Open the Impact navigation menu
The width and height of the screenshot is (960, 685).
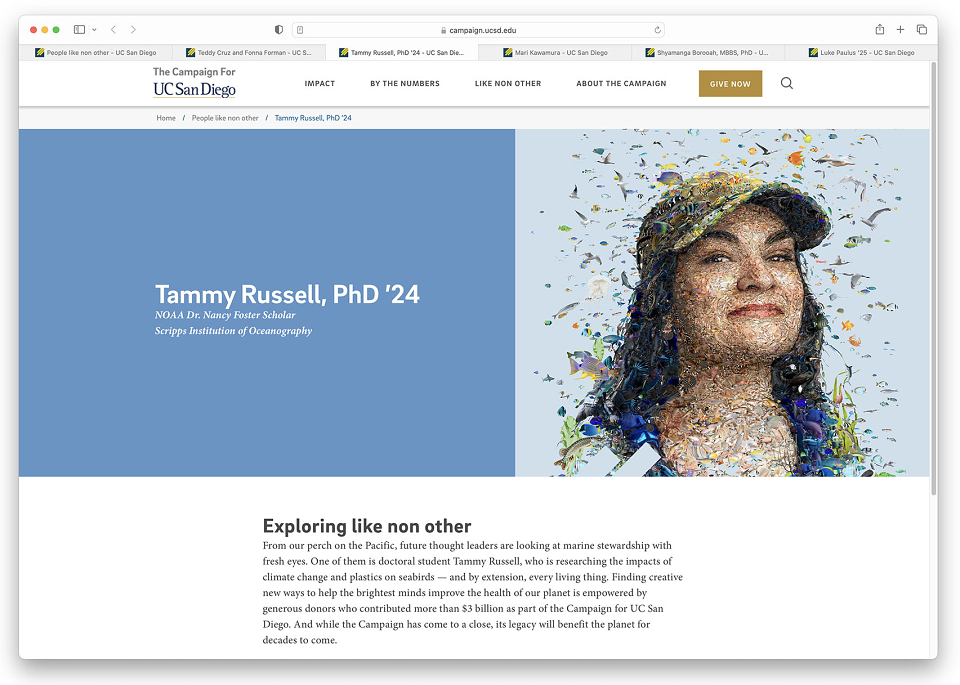click(320, 83)
